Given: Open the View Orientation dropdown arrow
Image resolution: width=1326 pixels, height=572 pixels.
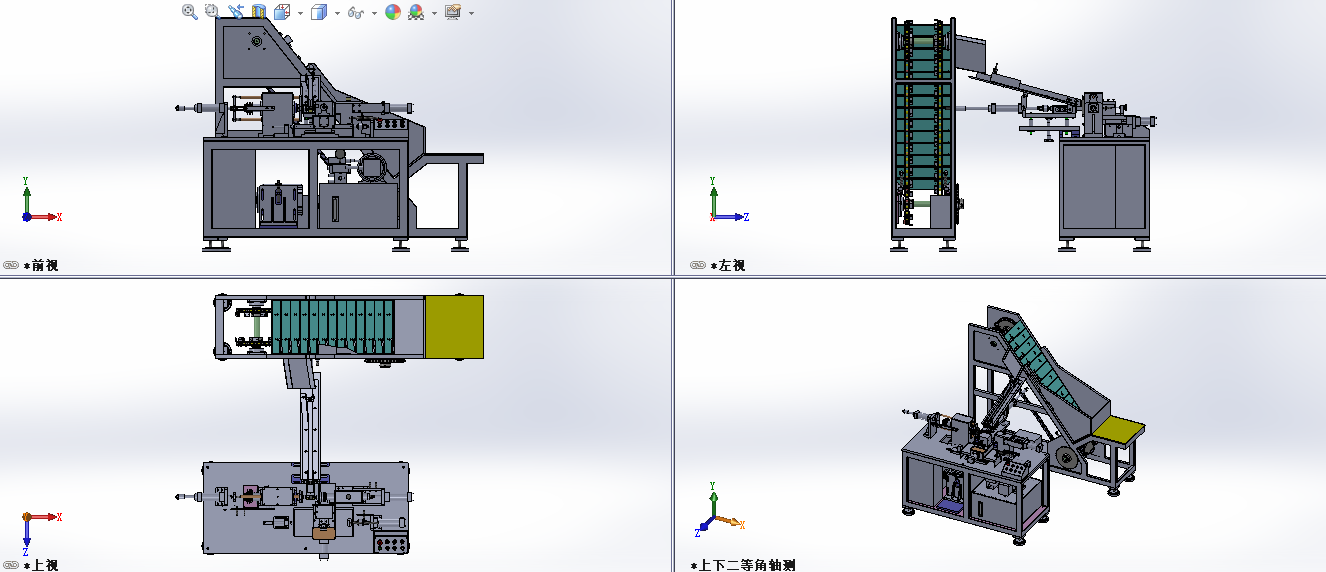Looking at the screenshot, I should 300,13.
